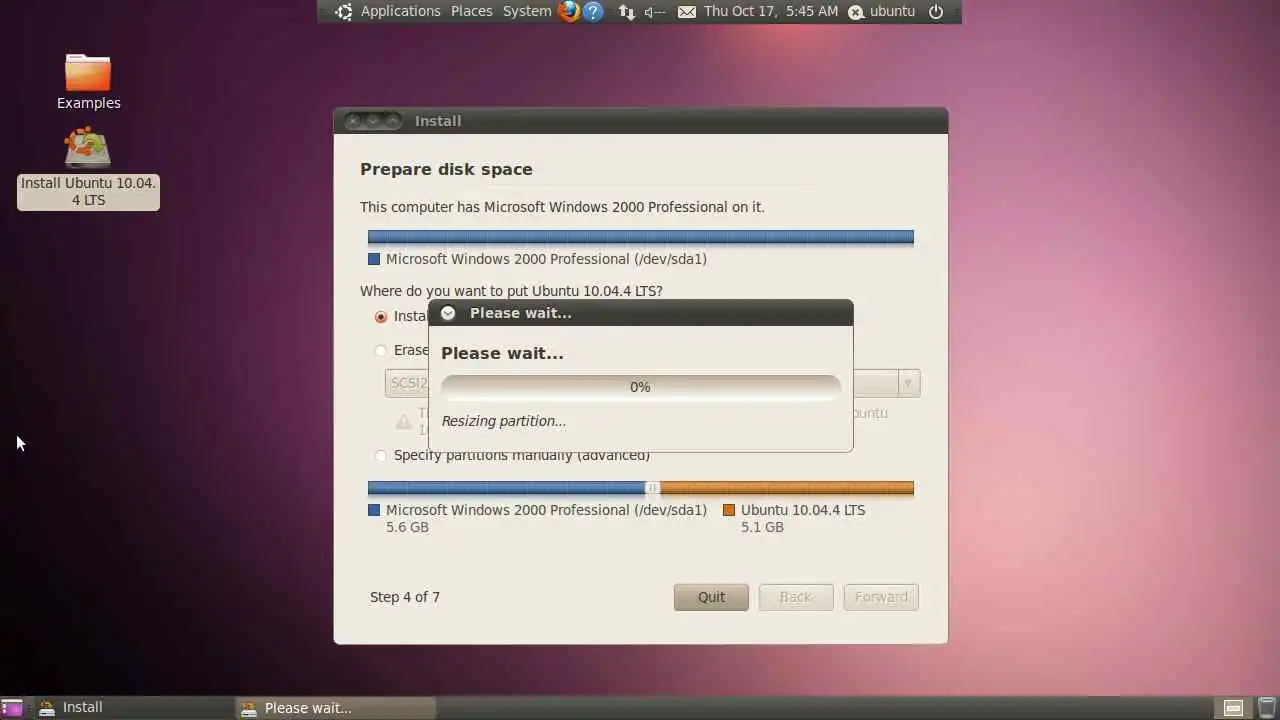The image size is (1280, 720).
Task: Open the volume speaker indicator
Action: point(655,12)
